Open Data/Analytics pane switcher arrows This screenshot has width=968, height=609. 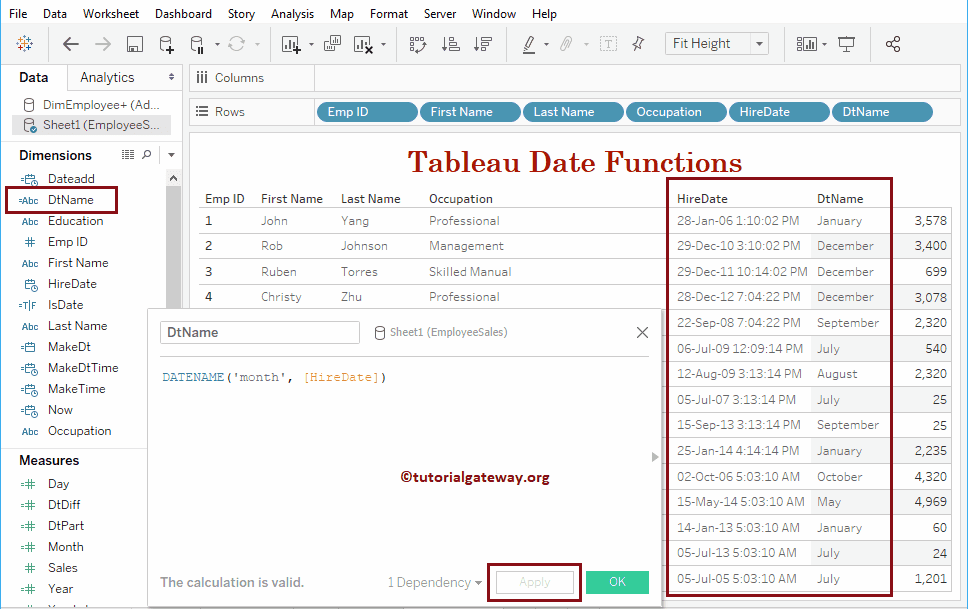pyautogui.click(x=171, y=77)
